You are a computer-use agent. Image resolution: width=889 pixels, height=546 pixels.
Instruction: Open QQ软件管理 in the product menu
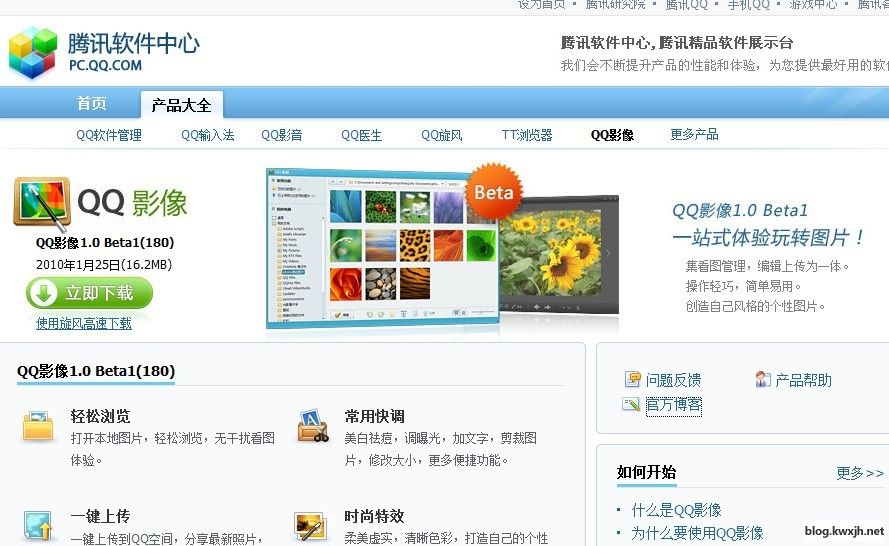tap(109, 136)
